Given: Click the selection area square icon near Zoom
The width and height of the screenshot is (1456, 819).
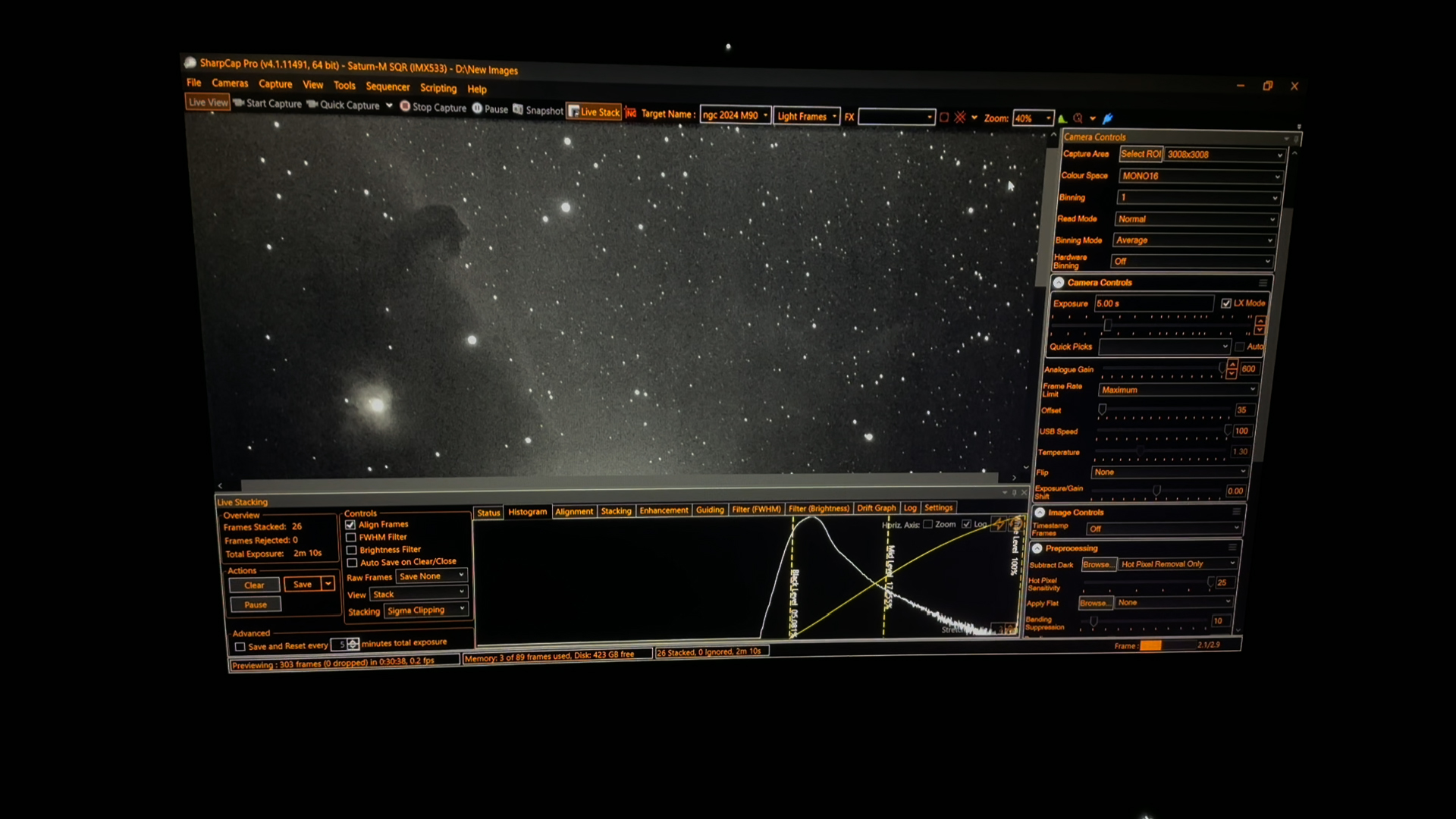Looking at the screenshot, I should coord(944,118).
